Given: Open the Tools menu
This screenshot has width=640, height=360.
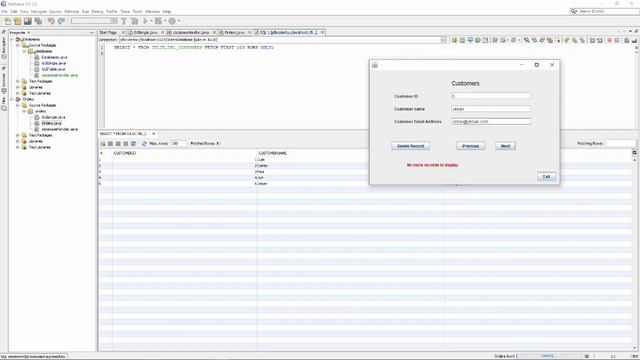Looking at the screenshot, I should (138, 11).
